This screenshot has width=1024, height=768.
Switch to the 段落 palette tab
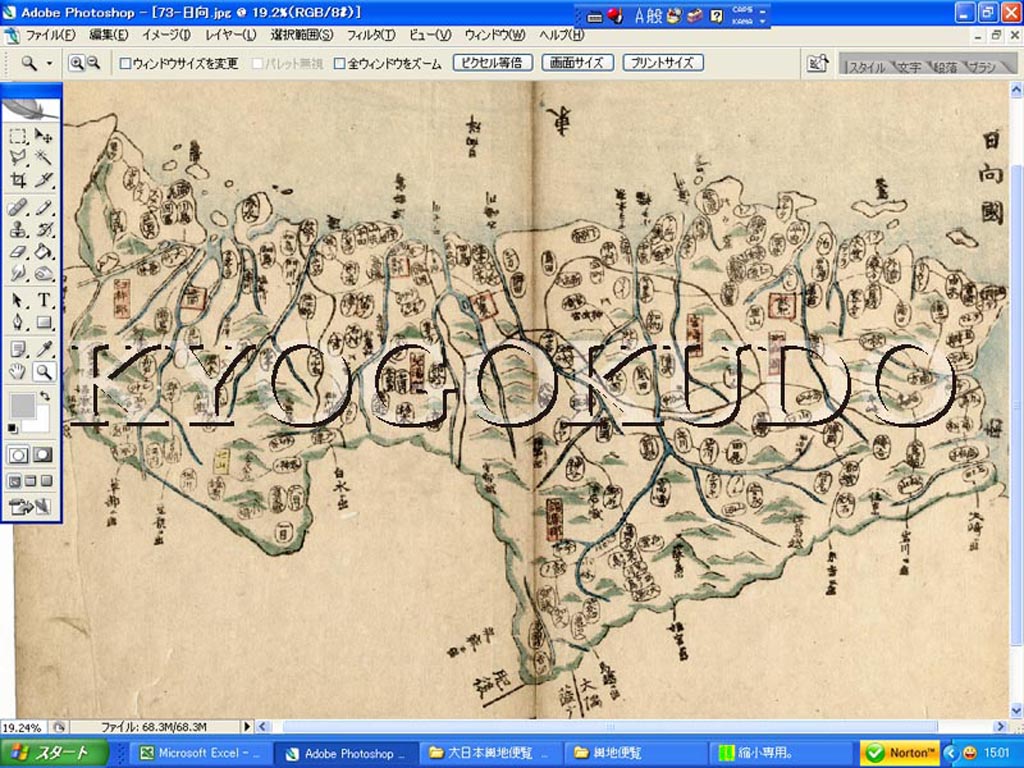(x=945, y=67)
